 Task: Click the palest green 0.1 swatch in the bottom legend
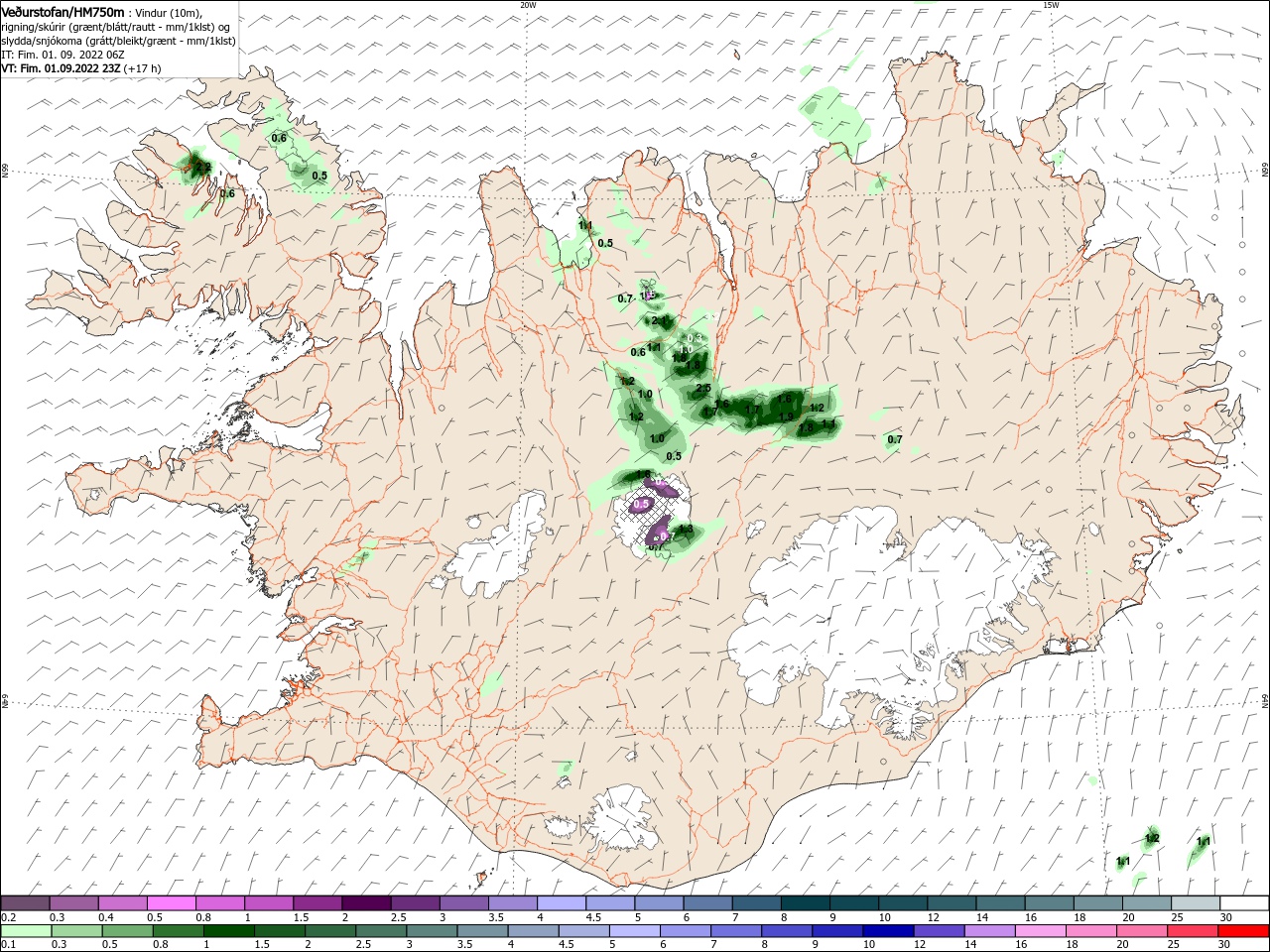tap(26, 931)
